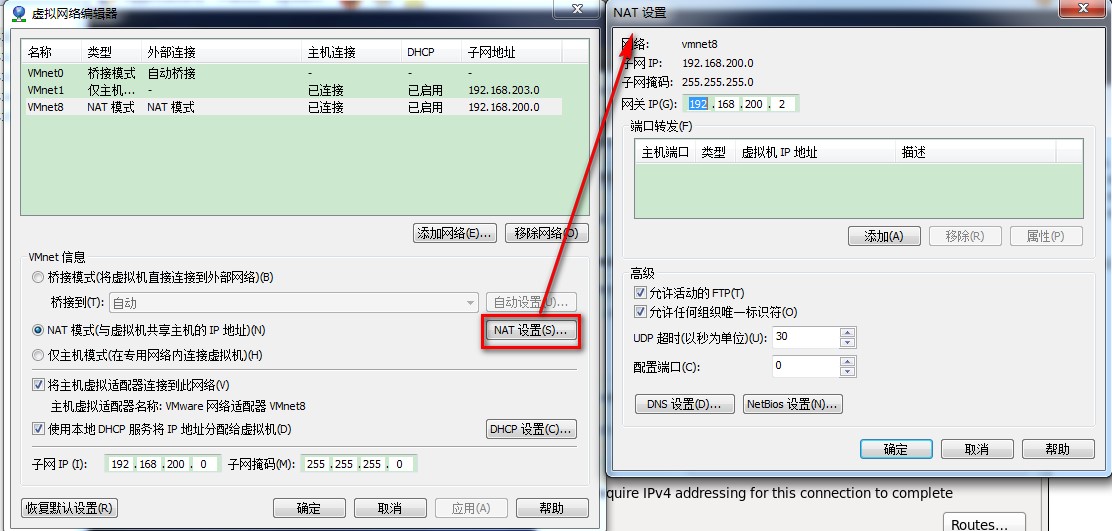Open the DHCP 设置(C)... button

click(531, 429)
